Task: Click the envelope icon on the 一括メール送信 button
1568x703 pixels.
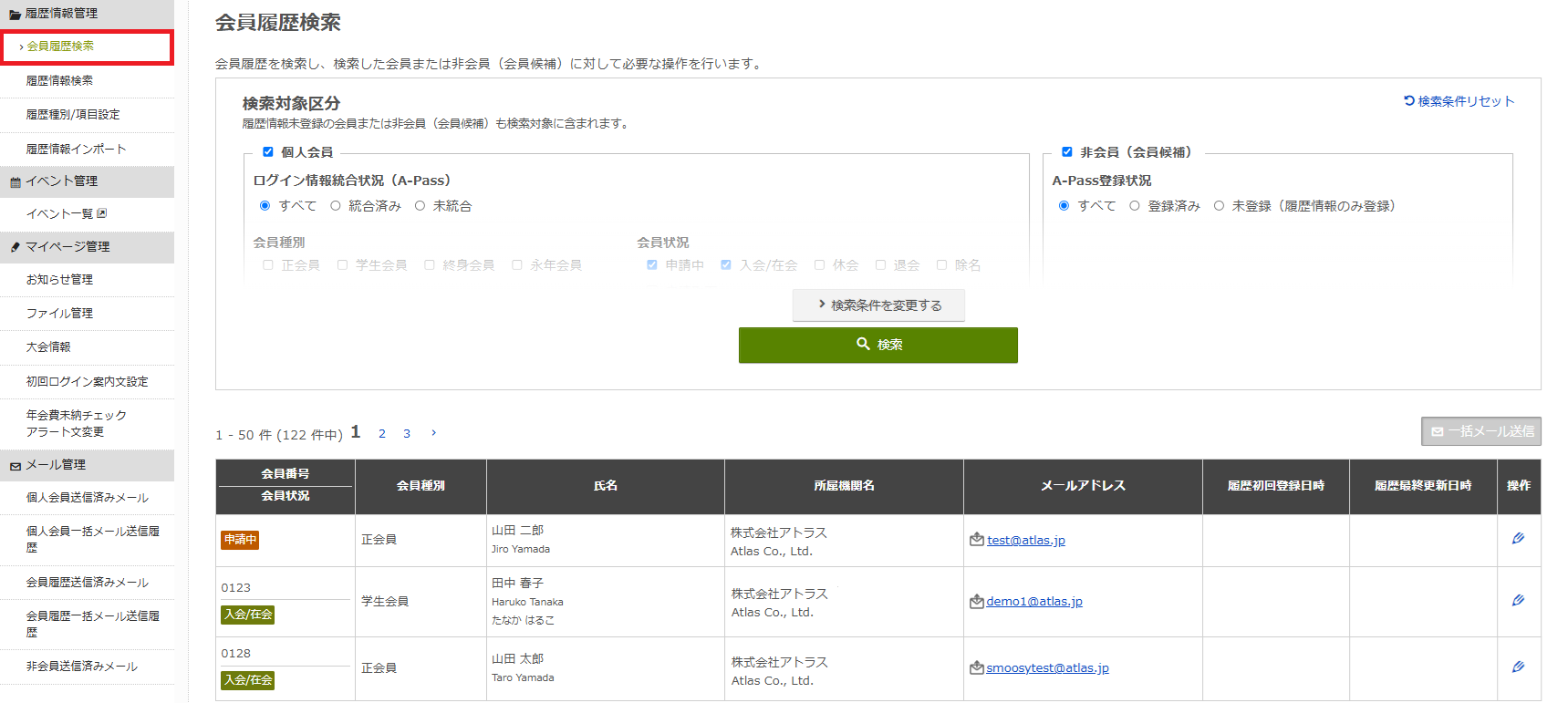Action: tap(1438, 432)
